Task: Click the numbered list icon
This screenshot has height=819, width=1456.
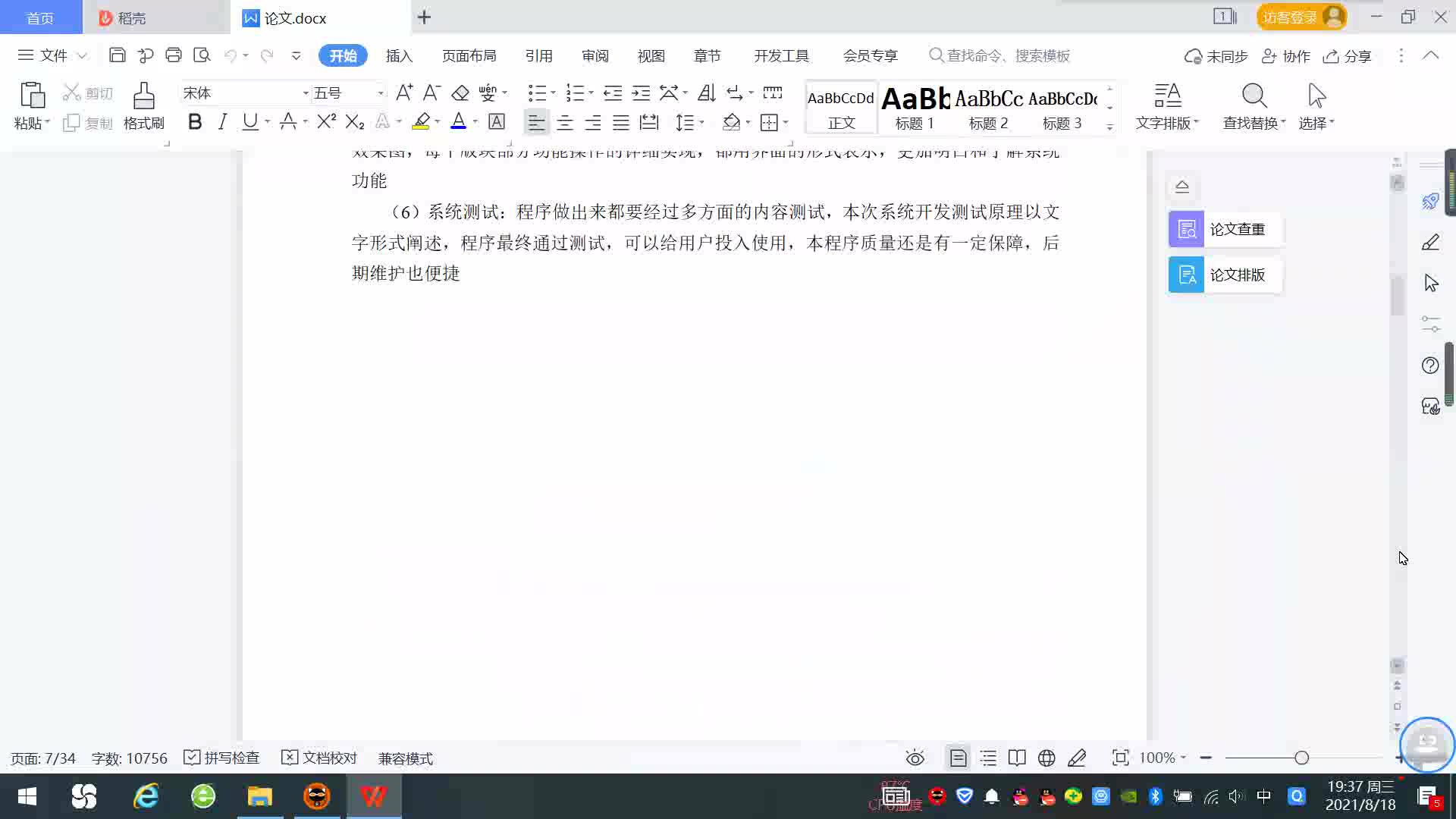Action: [x=575, y=93]
